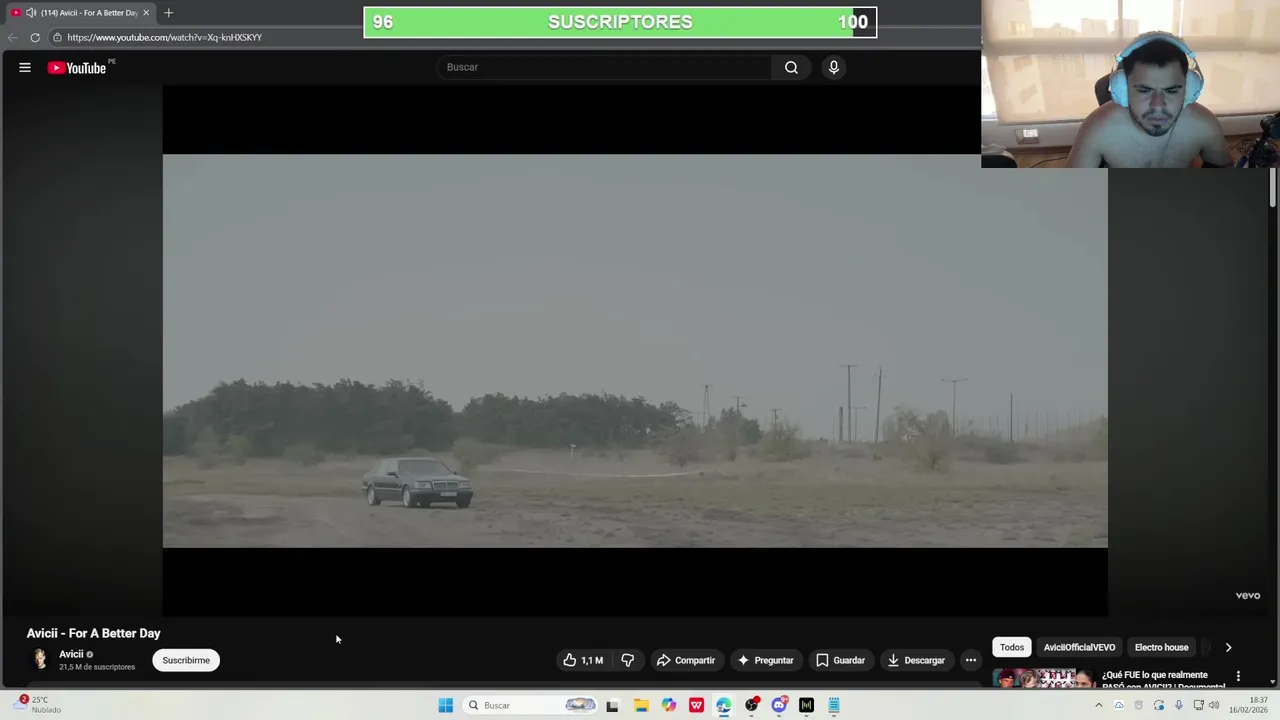
Task: Show more chips with right arrow
Action: tap(1228, 647)
